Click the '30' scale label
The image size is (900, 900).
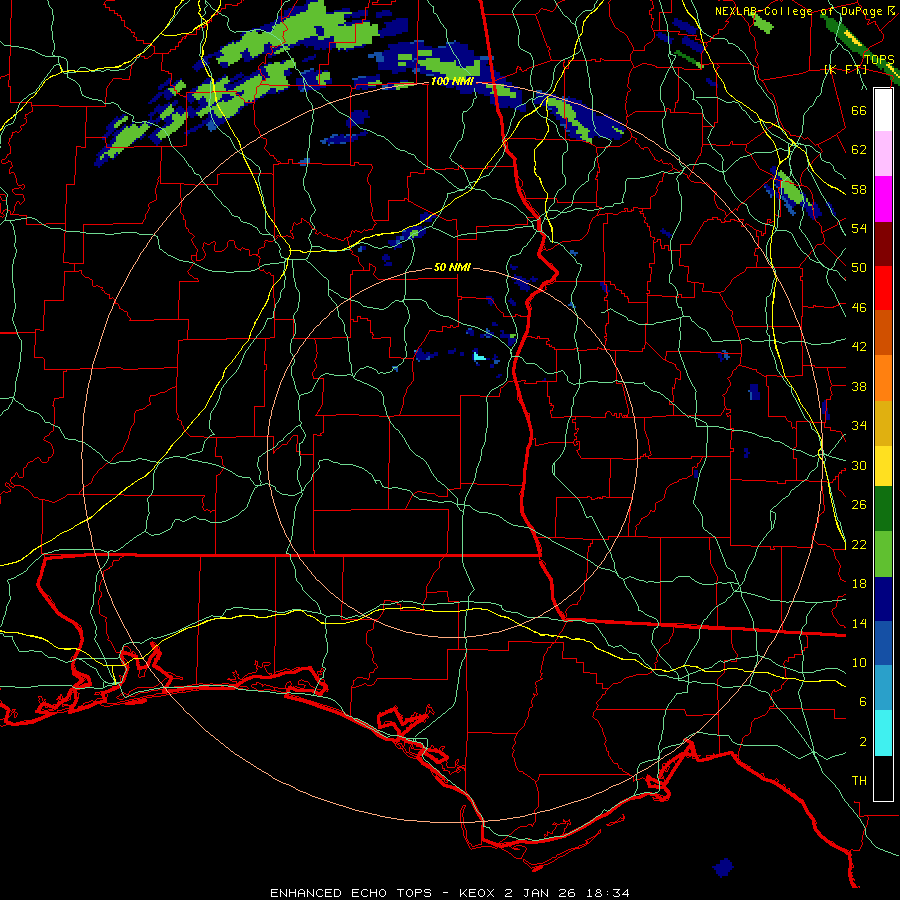[x=859, y=465]
